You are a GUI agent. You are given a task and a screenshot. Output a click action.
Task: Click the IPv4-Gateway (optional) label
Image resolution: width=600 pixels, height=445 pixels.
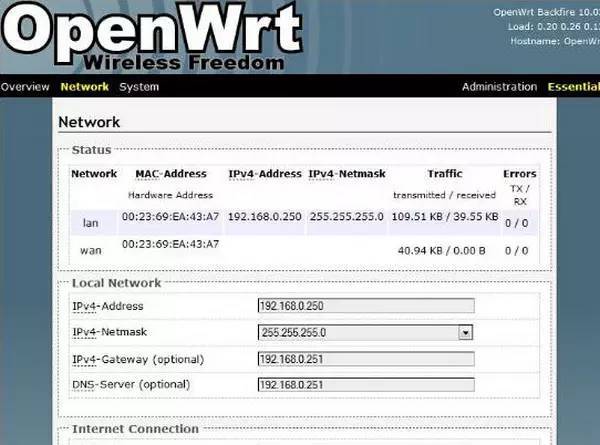pyautogui.click(x=138, y=360)
